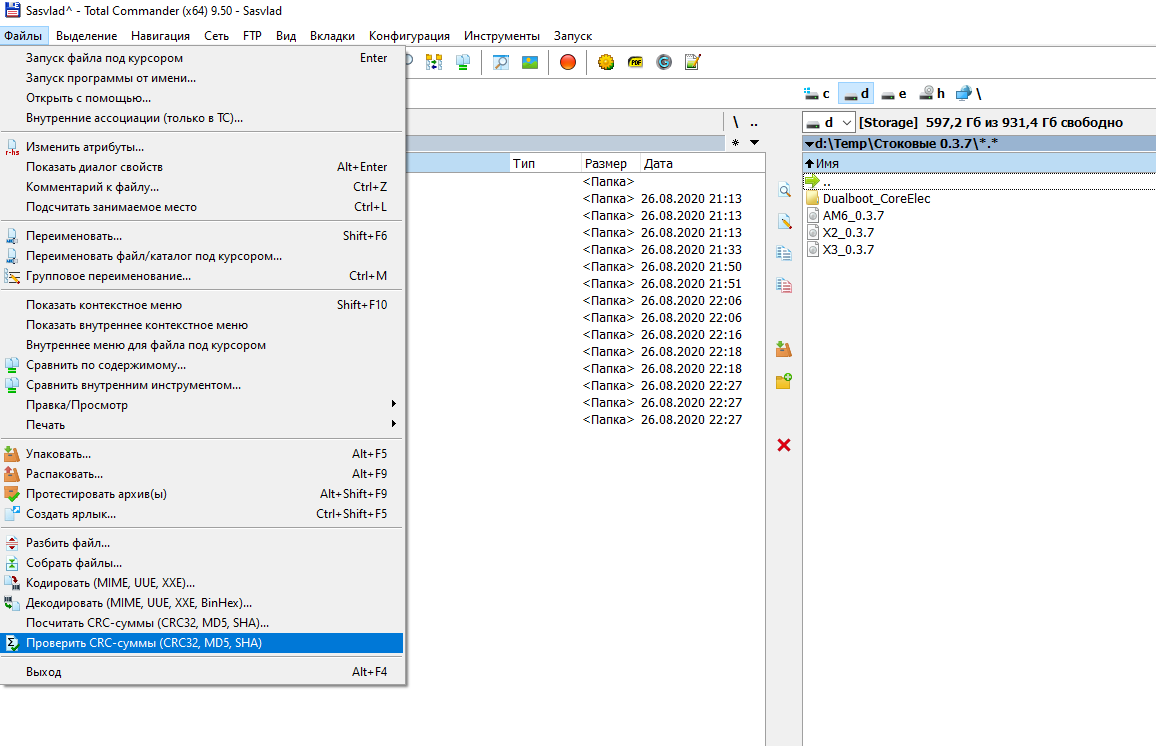Select Групповое переименование menu entry
Viewport: 1156px width, 746px height.
(202, 276)
